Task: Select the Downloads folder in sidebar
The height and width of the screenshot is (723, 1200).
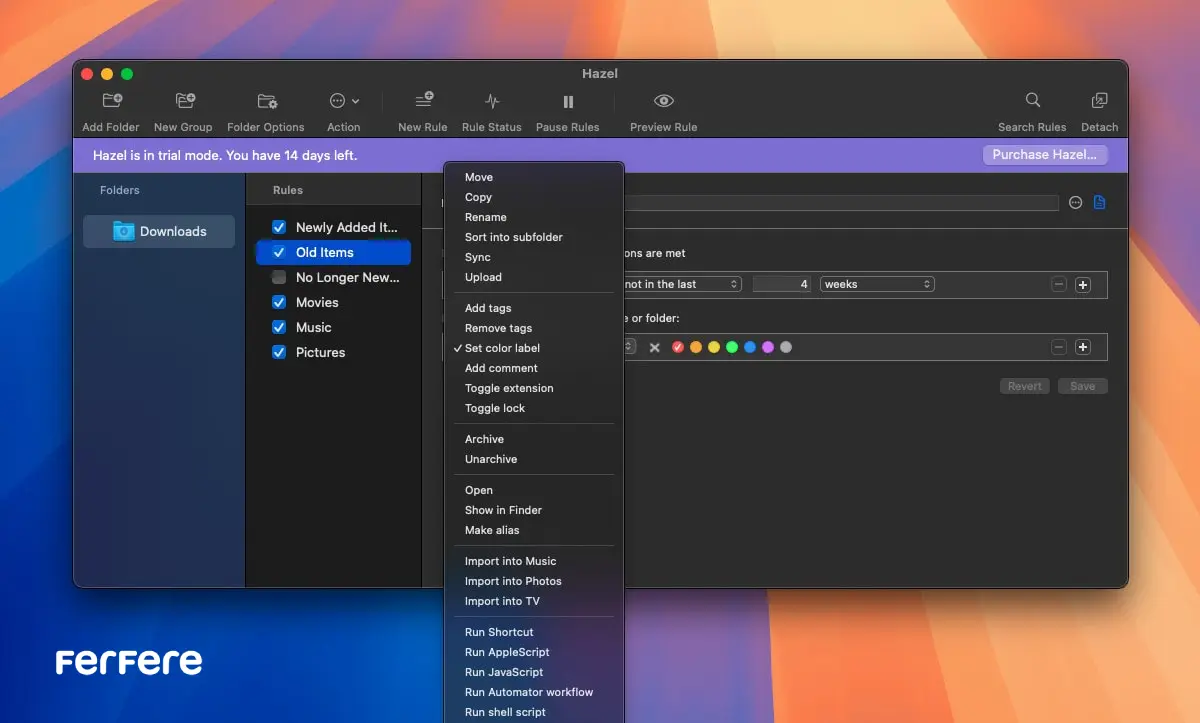Action: click(160, 231)
